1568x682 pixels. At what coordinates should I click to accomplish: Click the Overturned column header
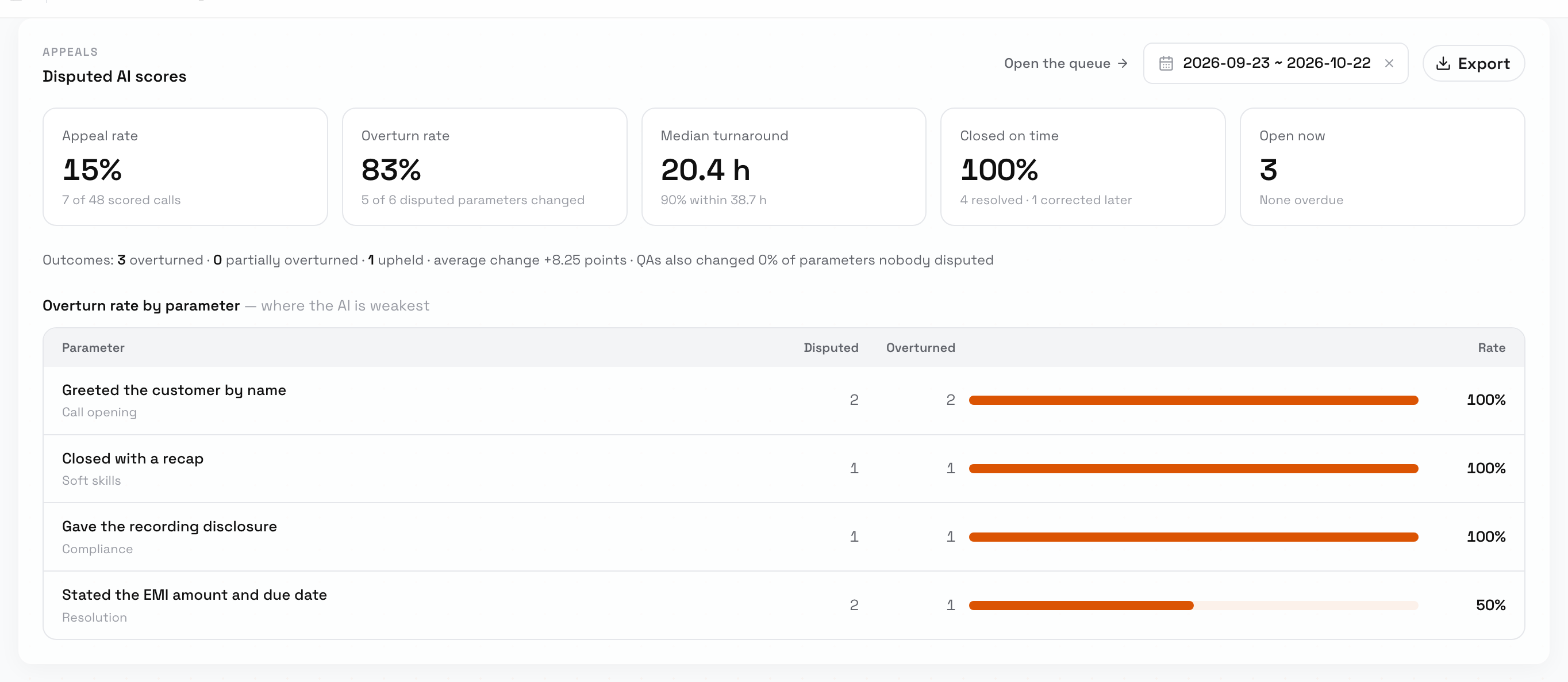click(x=920, y=348)
